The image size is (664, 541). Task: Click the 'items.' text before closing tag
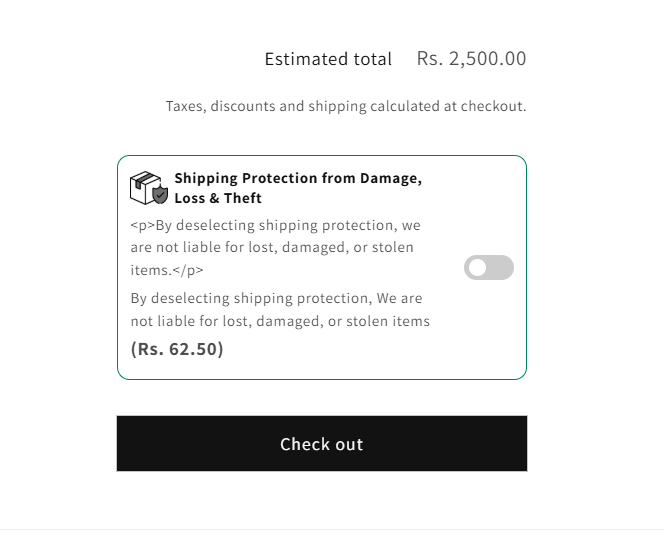[x=150, y=270]
